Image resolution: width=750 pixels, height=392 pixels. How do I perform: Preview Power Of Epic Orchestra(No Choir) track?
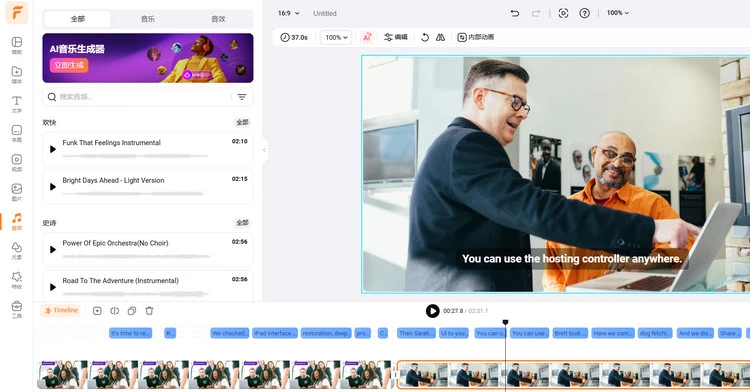53,250
